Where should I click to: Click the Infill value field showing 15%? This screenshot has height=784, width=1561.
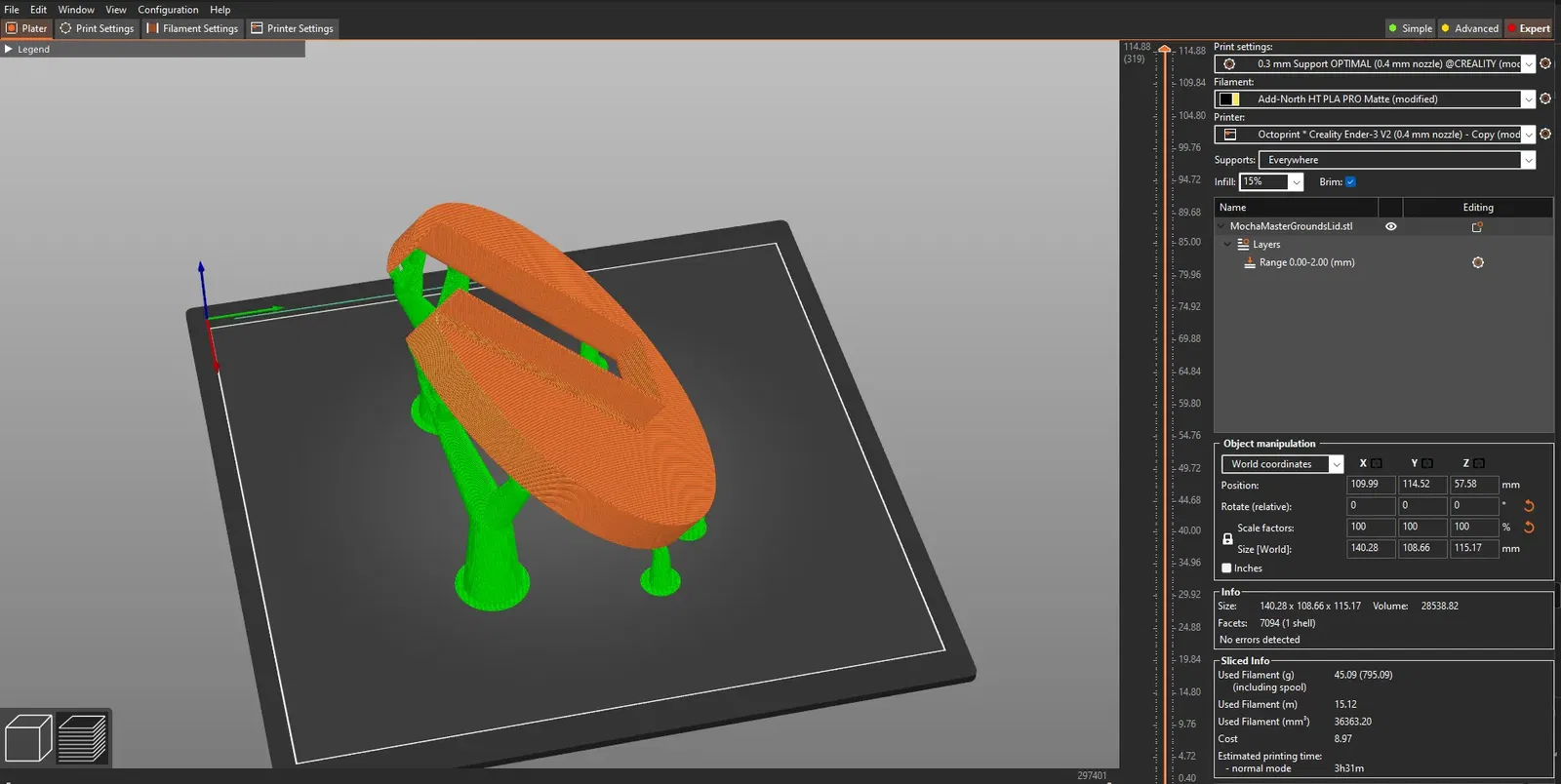click(x=1264, y=181)
